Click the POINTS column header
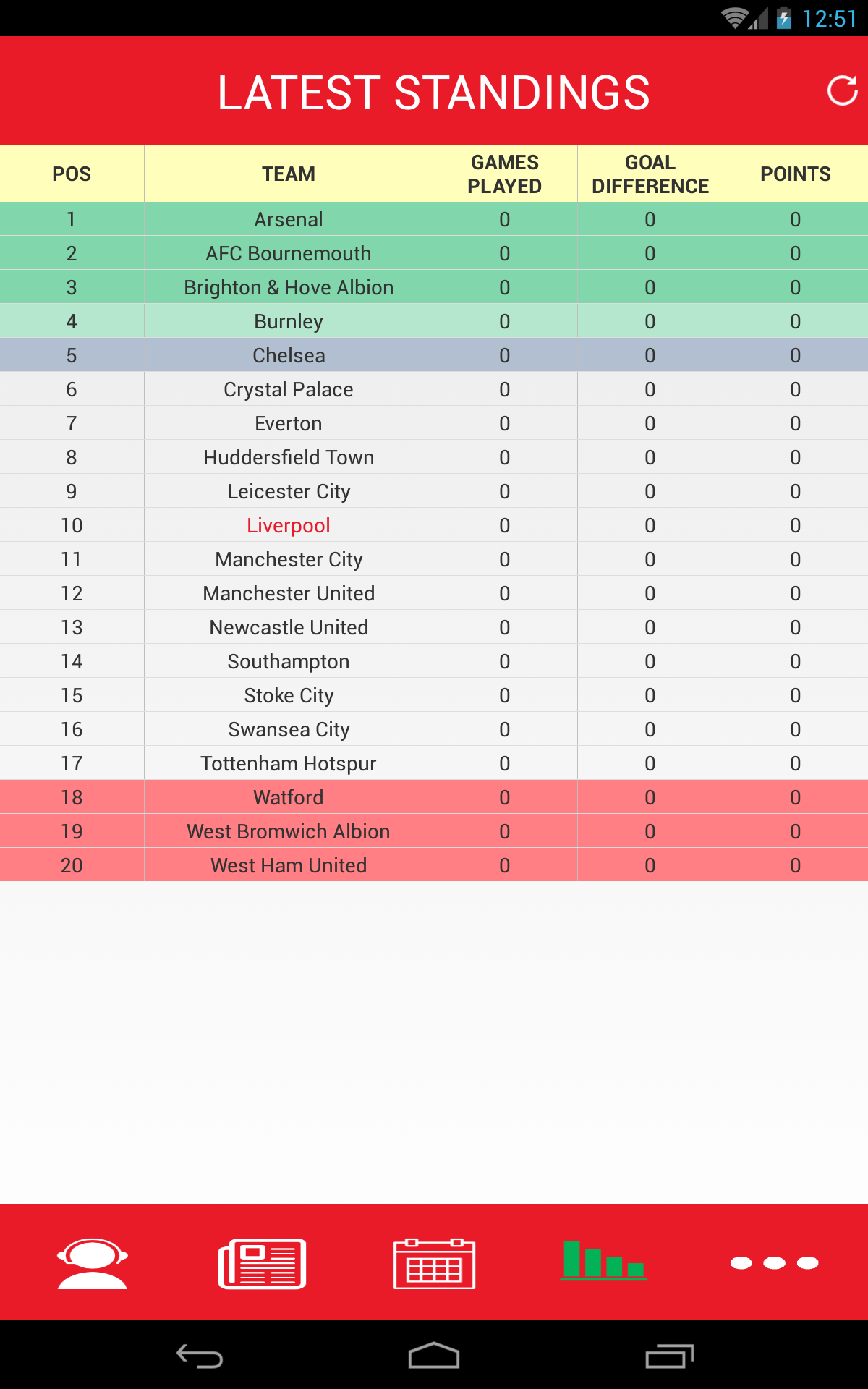868x1389 pixels. point(796,174)
